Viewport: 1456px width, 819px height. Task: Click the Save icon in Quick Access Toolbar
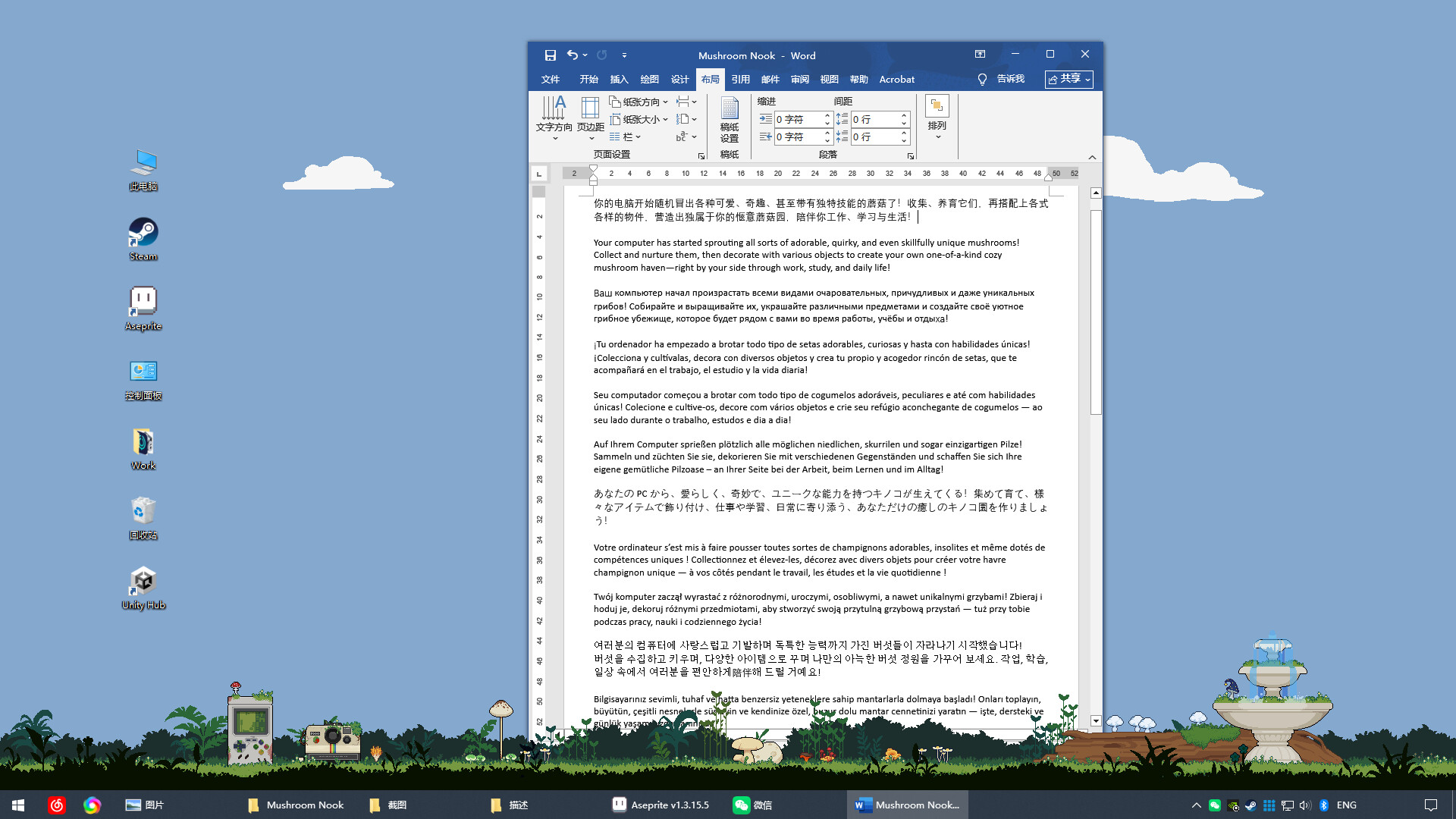point(550,55)
